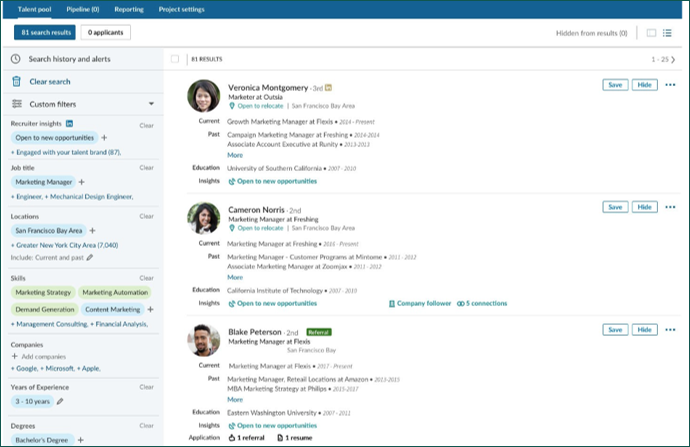Open the Reporting tab
The image size is (690, 447).
click(x=128, y=8)
